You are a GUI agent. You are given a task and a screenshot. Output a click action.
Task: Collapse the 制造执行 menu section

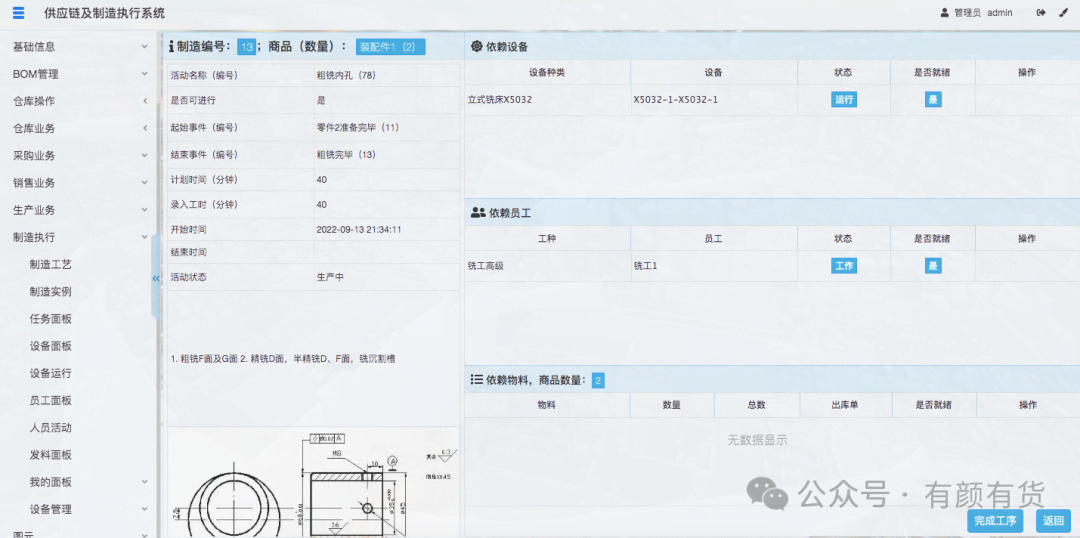[x=78, y=237]
